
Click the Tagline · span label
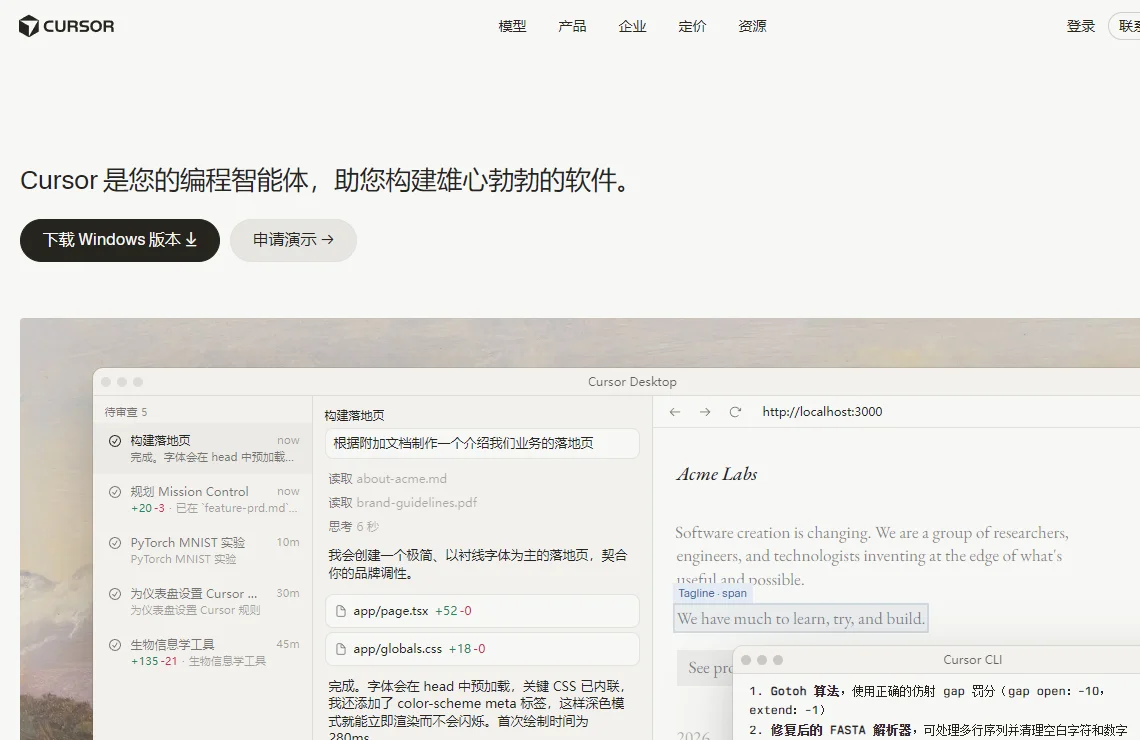[x=712, y=593]
